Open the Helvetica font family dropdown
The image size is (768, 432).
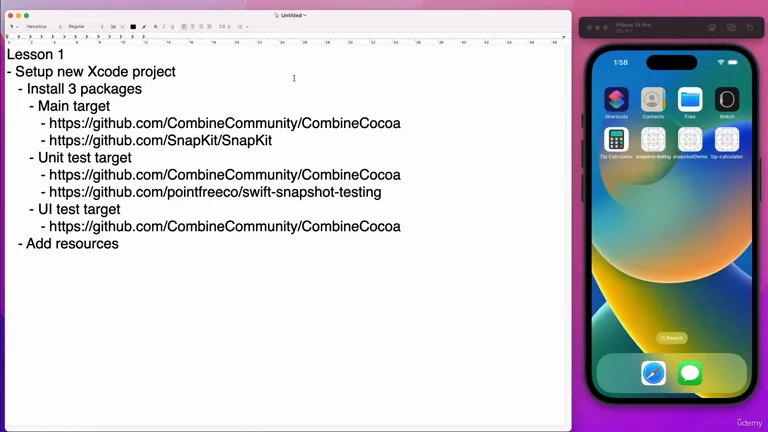click(44, 27)
